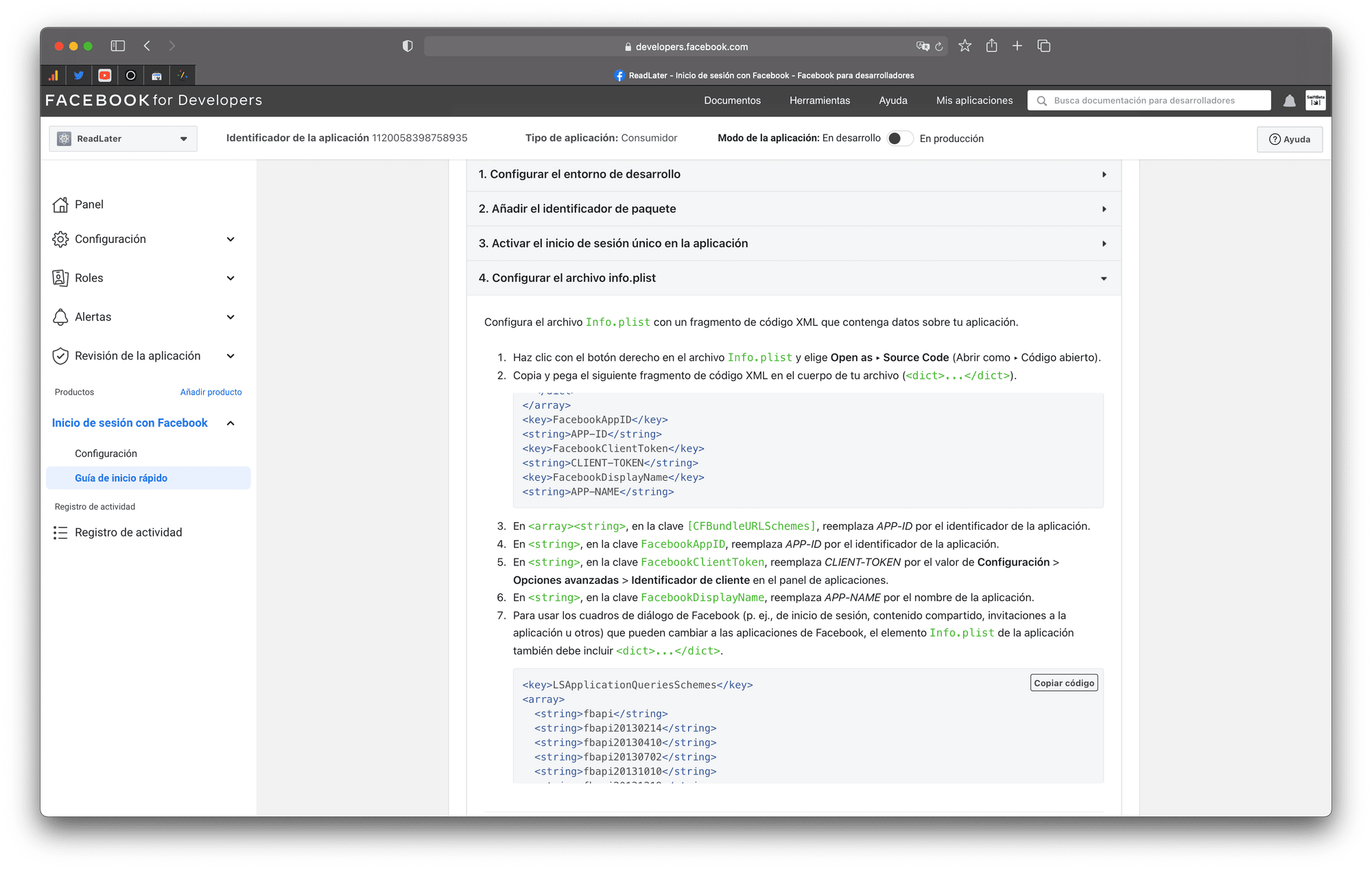
Task: Show the tab overview icon
Action: pyautogui.click(x=1044, y=46)
